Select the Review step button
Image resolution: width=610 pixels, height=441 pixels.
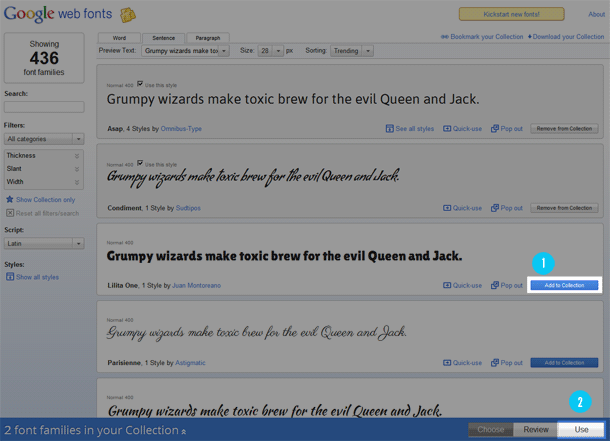[x=536, y=429]
